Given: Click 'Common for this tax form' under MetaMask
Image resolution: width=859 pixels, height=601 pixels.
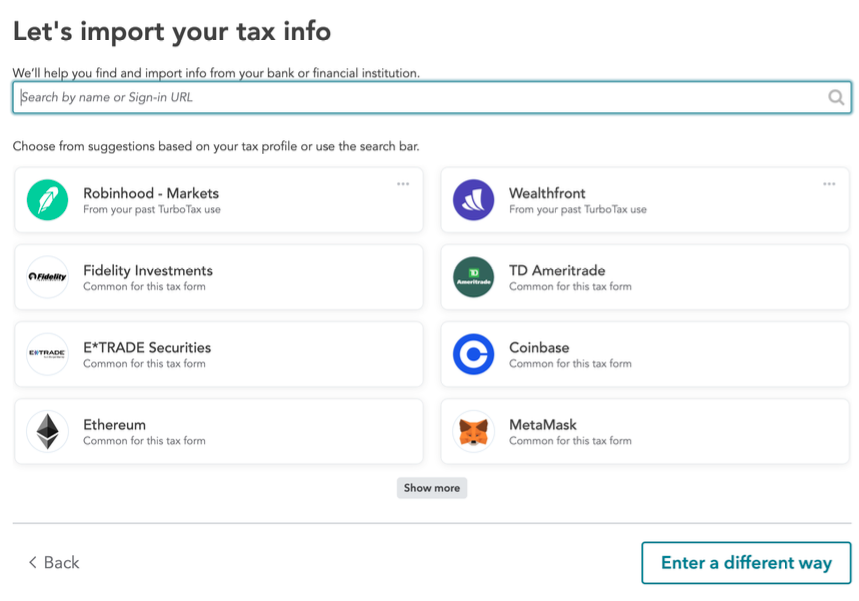Looking at the screenshot, I should 570,441.
